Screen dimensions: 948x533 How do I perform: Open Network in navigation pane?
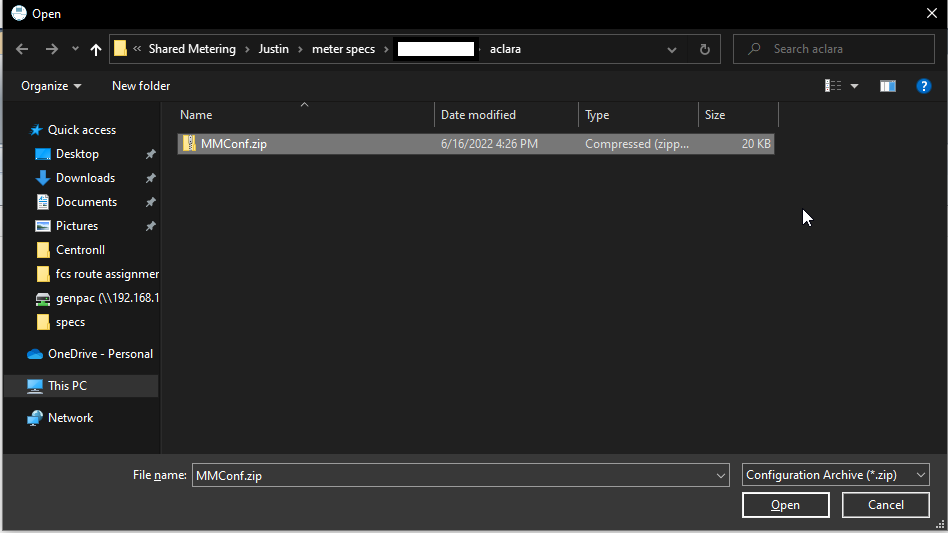pos(70,418)
